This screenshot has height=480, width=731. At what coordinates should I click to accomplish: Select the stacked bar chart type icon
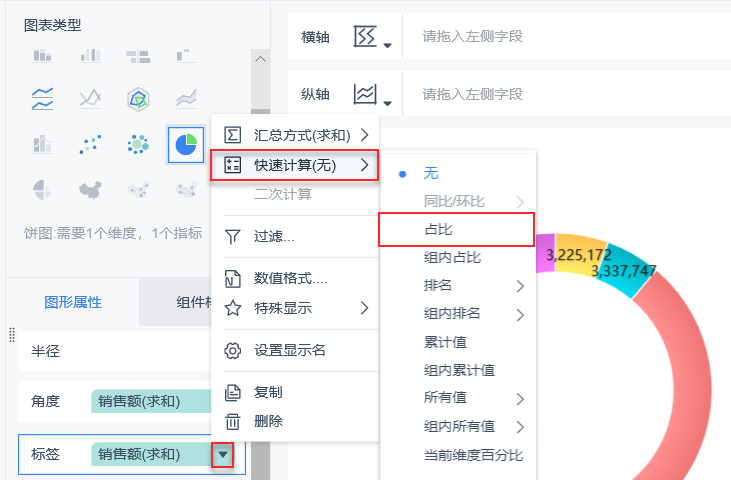42,55
